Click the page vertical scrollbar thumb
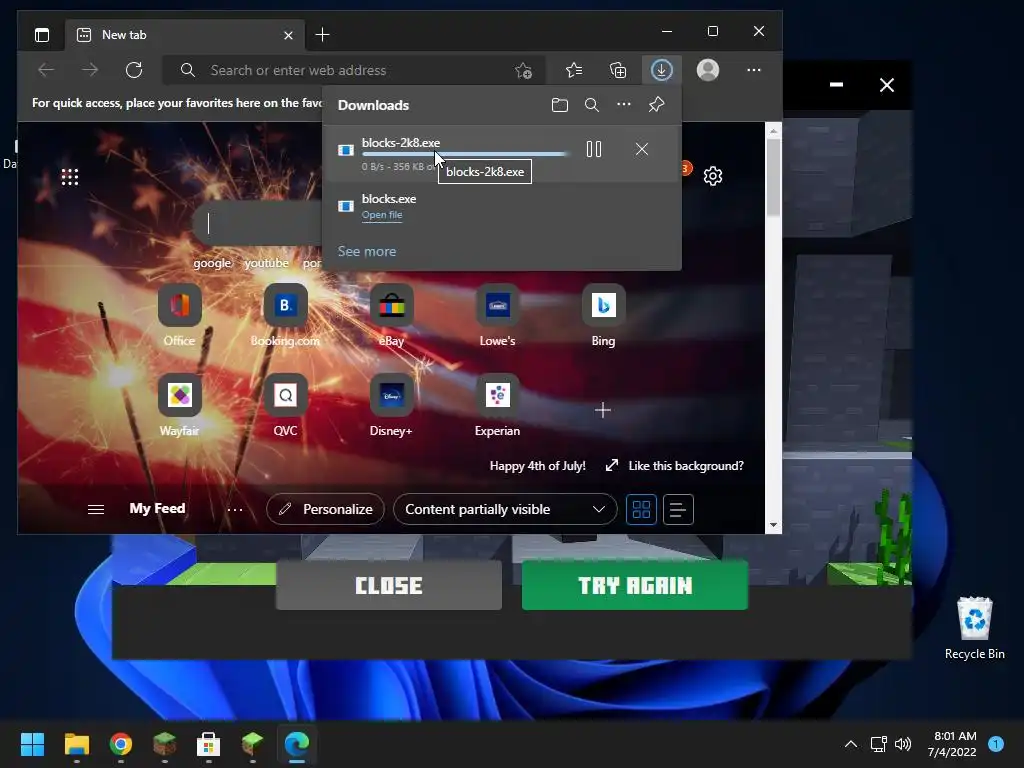Viewport: 1024px width, 768px height. tap(773, 178)
